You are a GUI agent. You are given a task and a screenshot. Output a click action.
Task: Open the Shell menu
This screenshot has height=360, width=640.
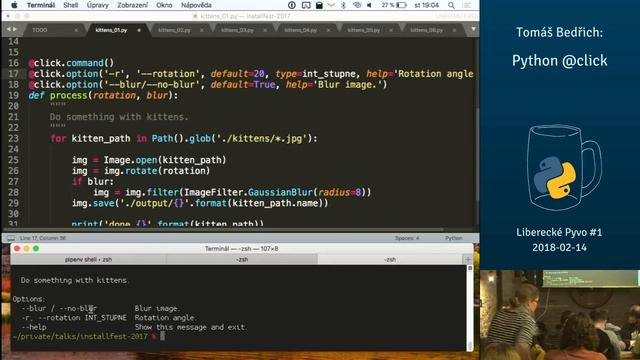click(71, 5)
